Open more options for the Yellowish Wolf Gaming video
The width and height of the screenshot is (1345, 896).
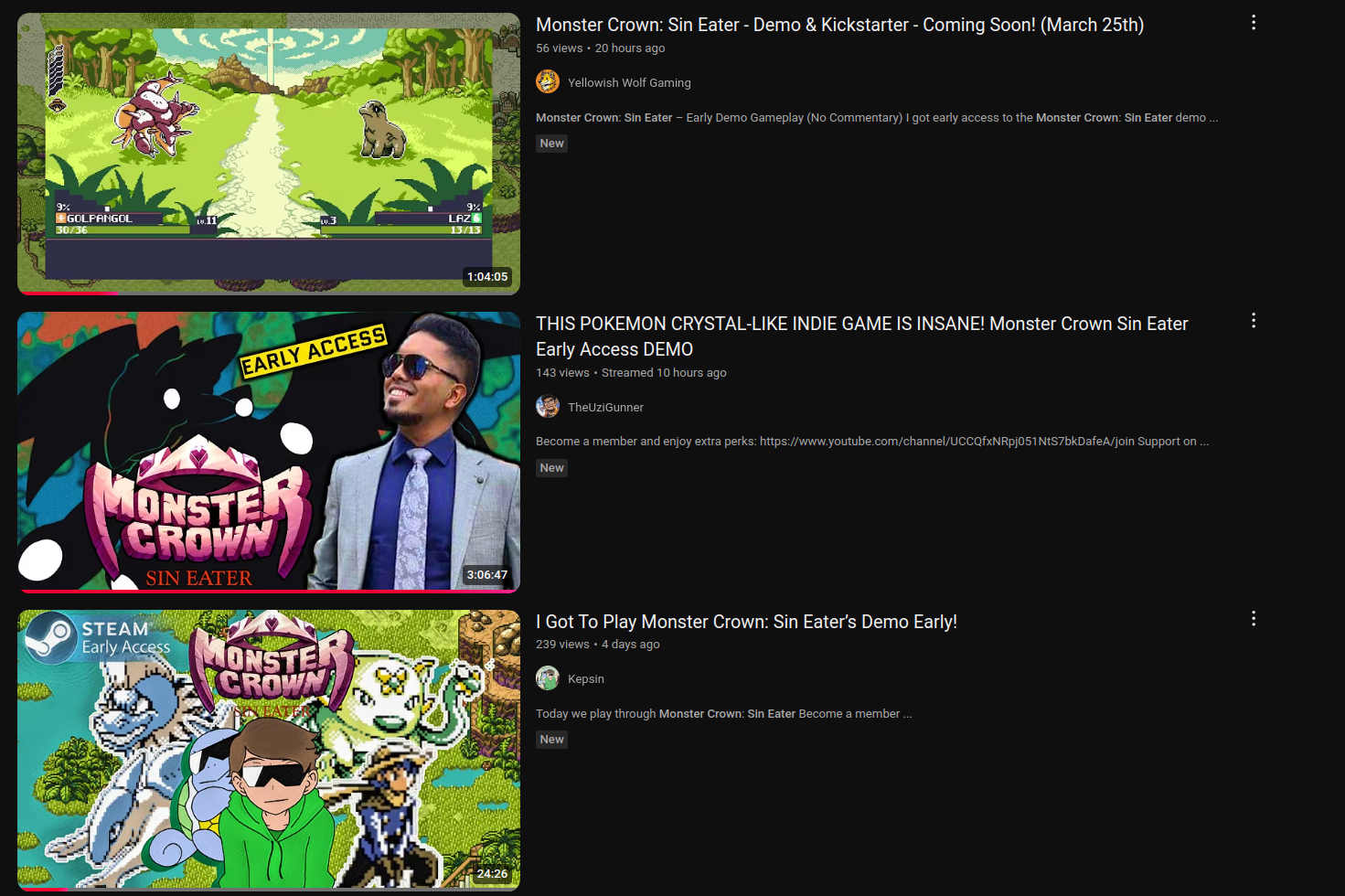(x=1254, y=23)
